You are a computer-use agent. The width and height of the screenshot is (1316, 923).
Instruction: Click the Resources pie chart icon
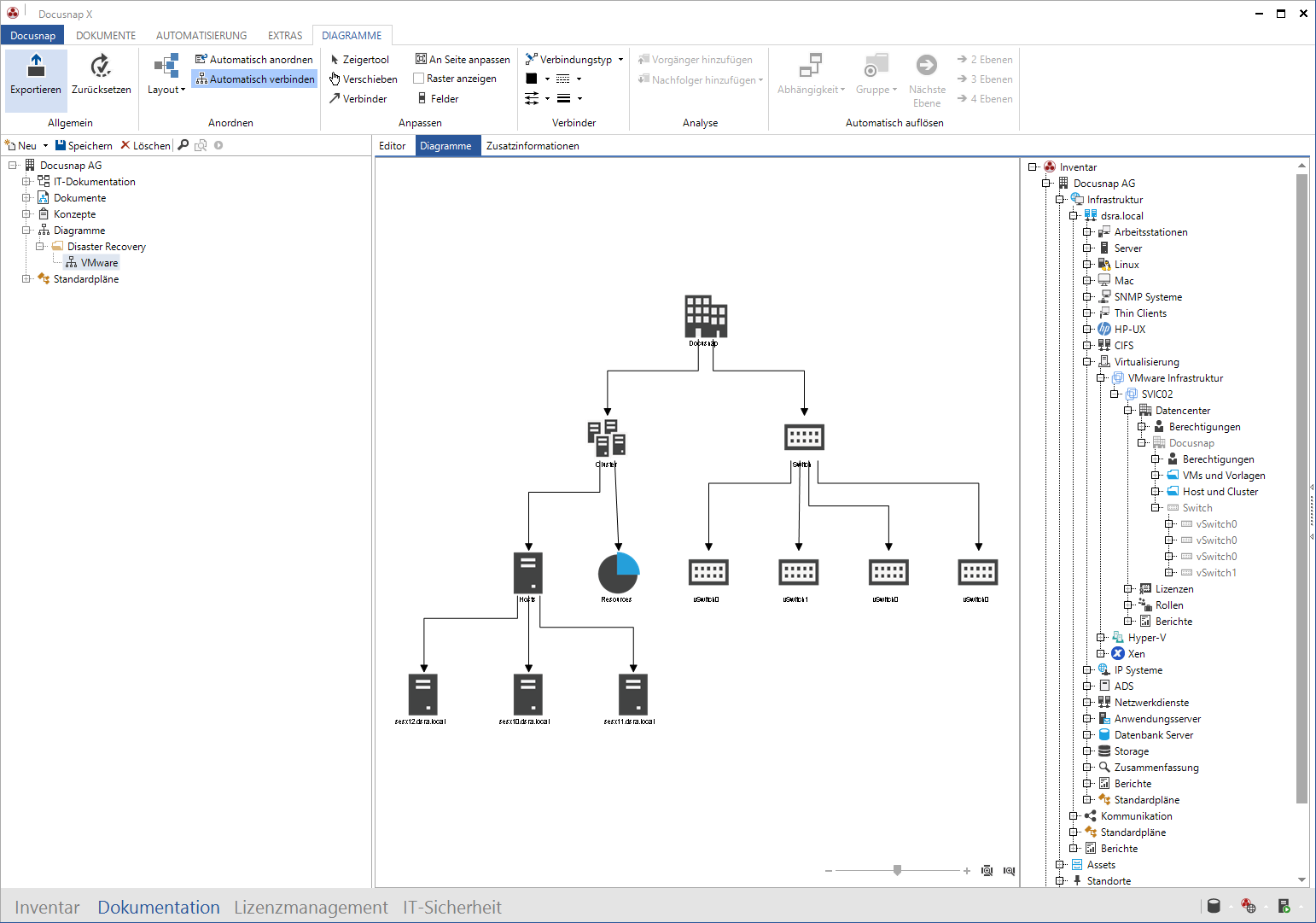point(619,573)
